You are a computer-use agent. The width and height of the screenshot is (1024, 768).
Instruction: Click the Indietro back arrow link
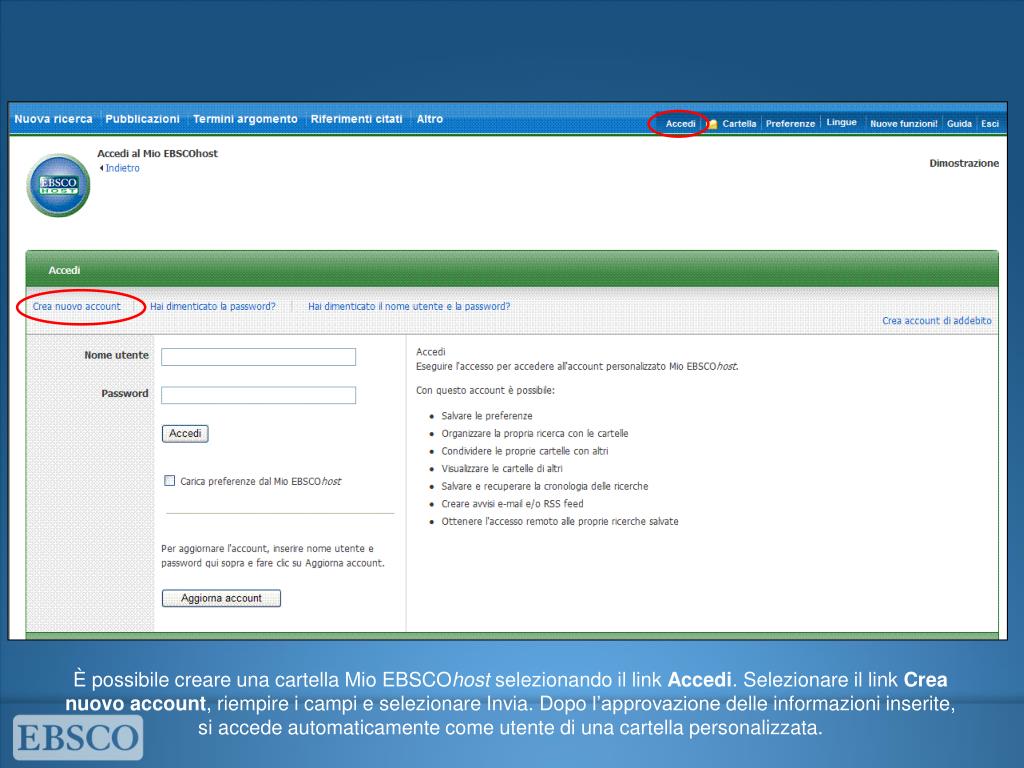click(120, 168)
